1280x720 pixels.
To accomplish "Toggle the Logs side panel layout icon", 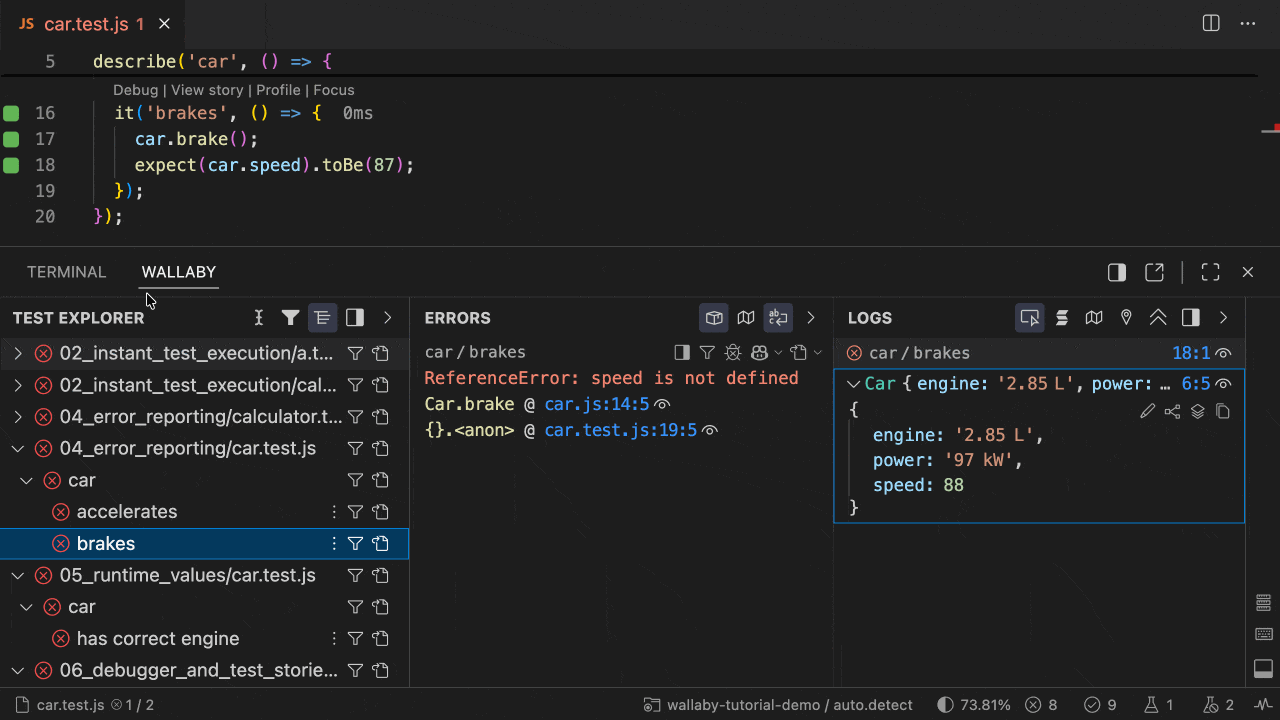I will point(1190,318).
